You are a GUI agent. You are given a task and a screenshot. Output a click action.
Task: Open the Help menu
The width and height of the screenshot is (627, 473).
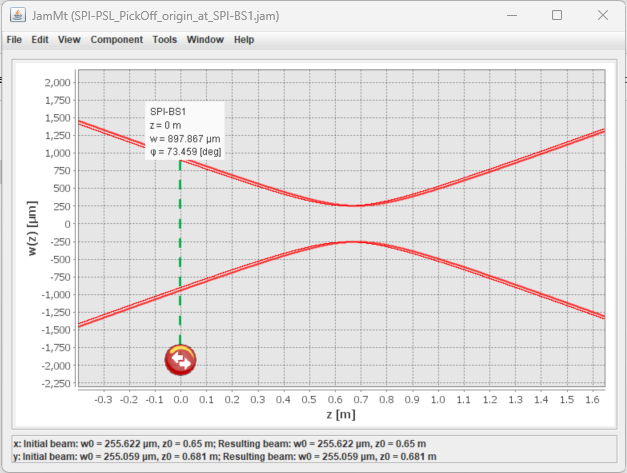click(x=244, y=40)
